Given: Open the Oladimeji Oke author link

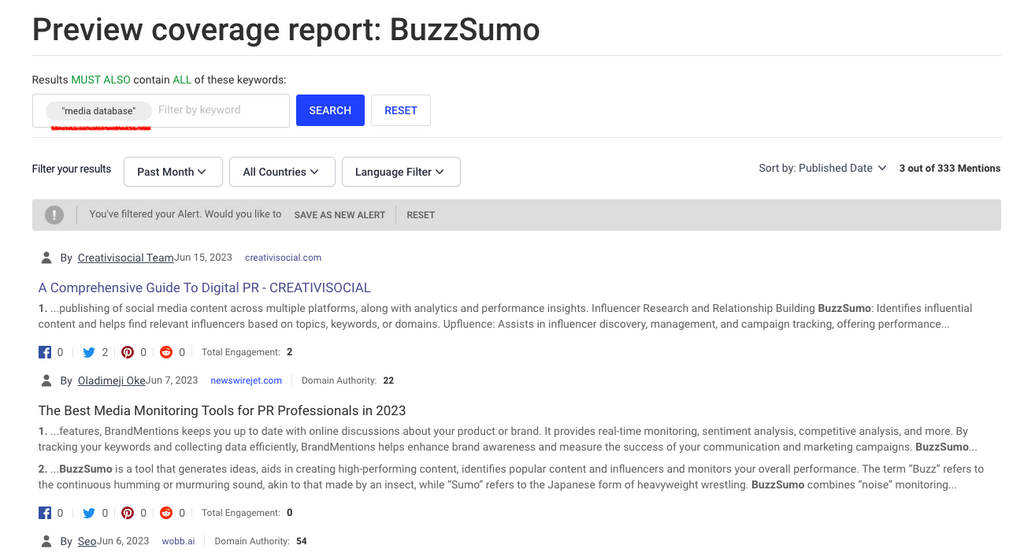Looking at the screenshot, I should click(x=111, y=381).
